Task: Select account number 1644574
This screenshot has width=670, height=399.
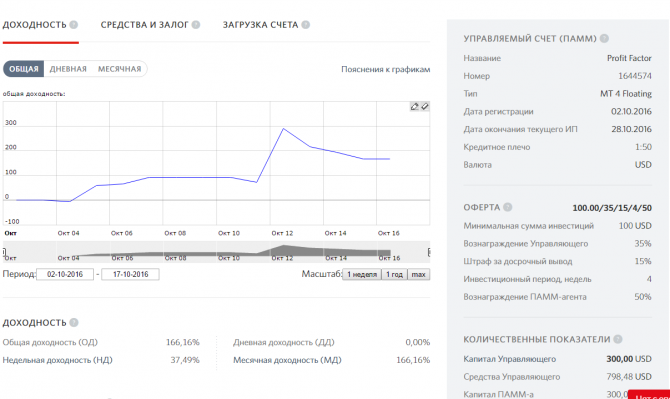Action: (635, 76)
